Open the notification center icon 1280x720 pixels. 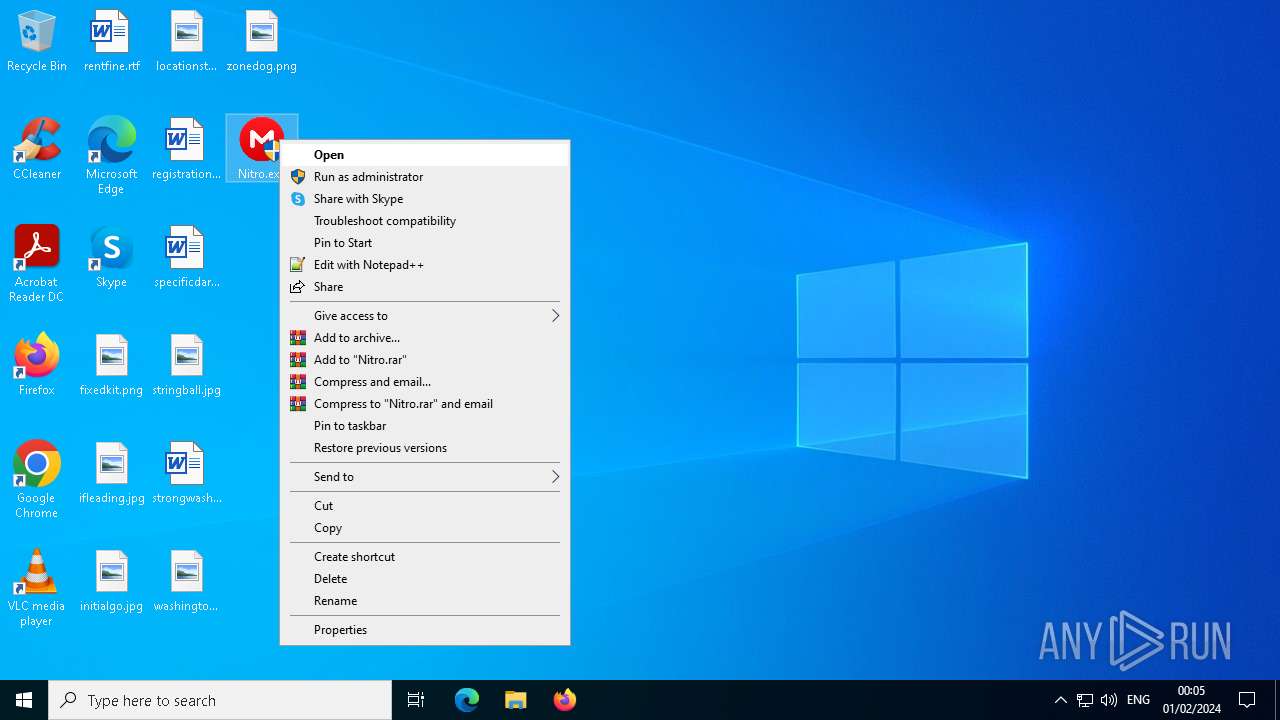pyautogui.click(x=1247, y=700)
